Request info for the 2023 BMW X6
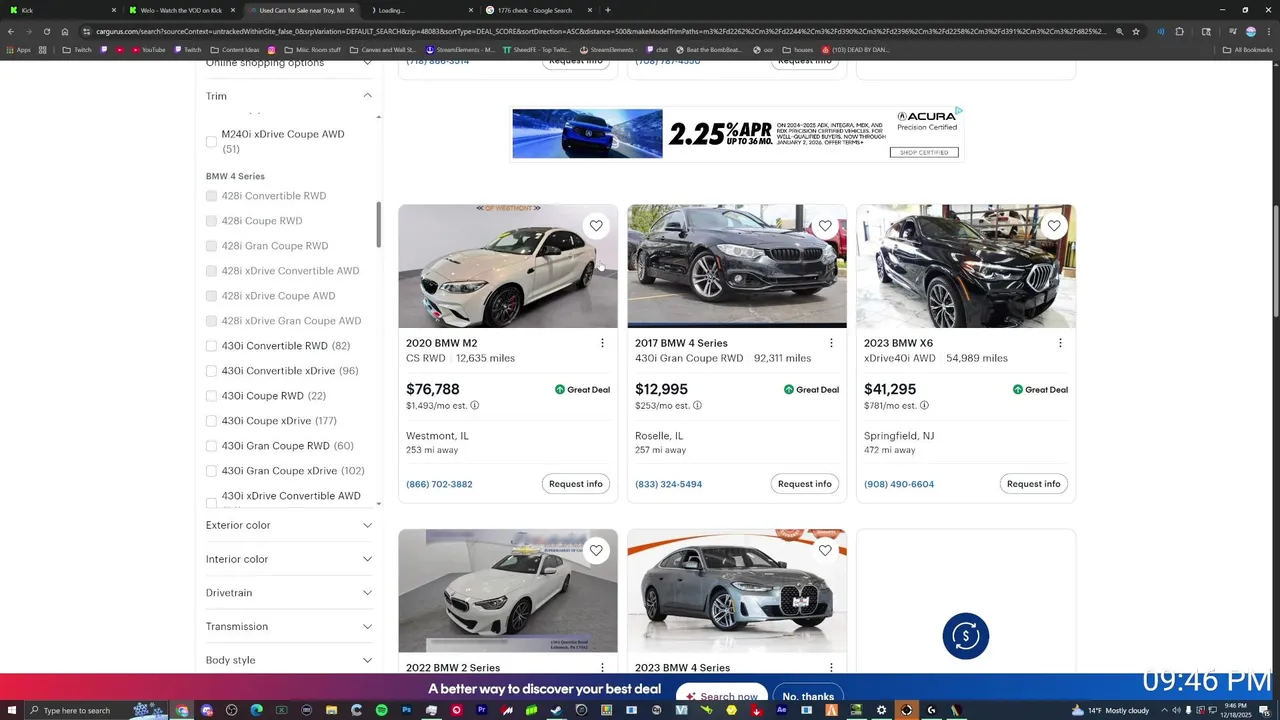 tap(1034, 484)
